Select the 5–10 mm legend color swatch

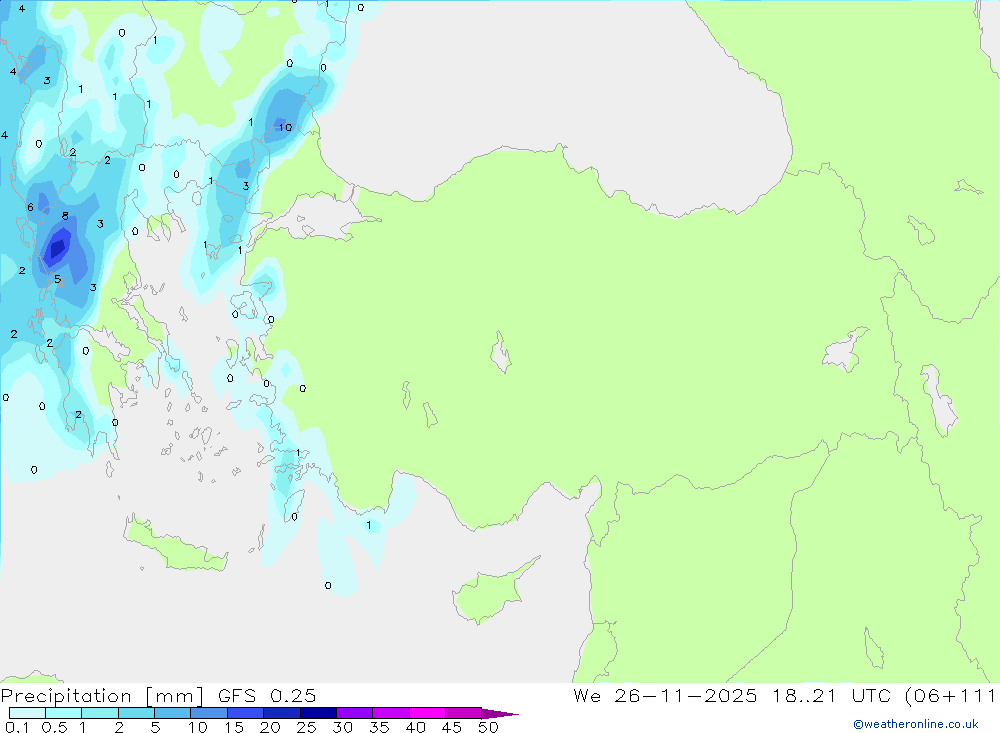pos(172,713)
